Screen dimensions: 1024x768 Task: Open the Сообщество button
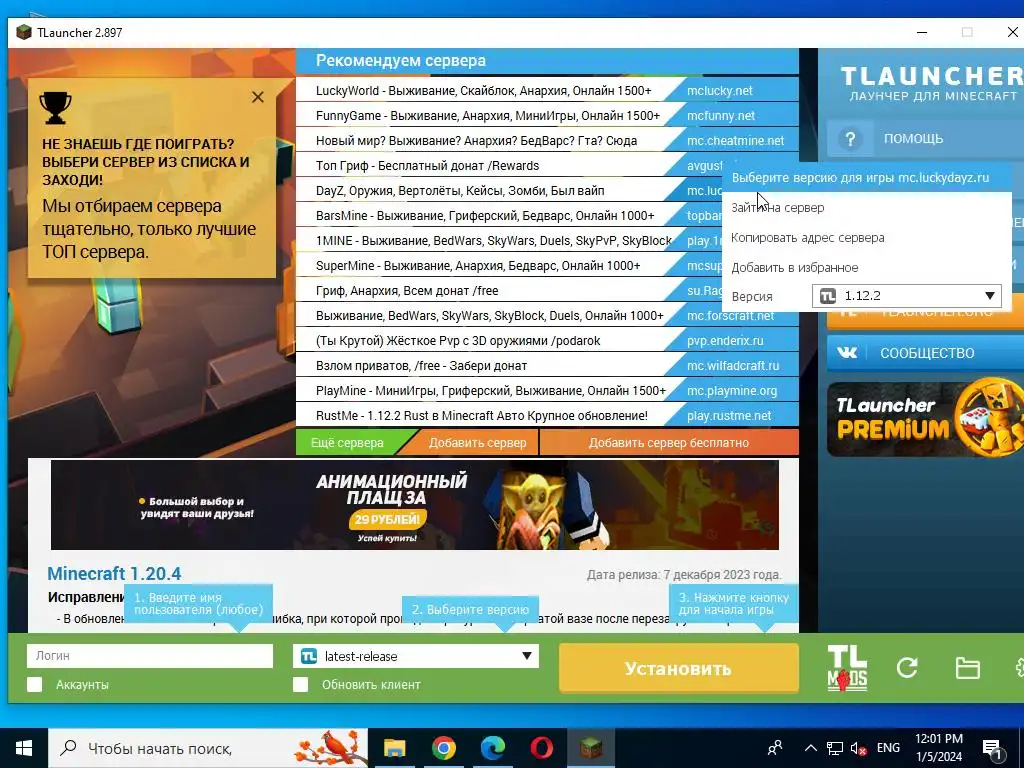tap(927, 353)
